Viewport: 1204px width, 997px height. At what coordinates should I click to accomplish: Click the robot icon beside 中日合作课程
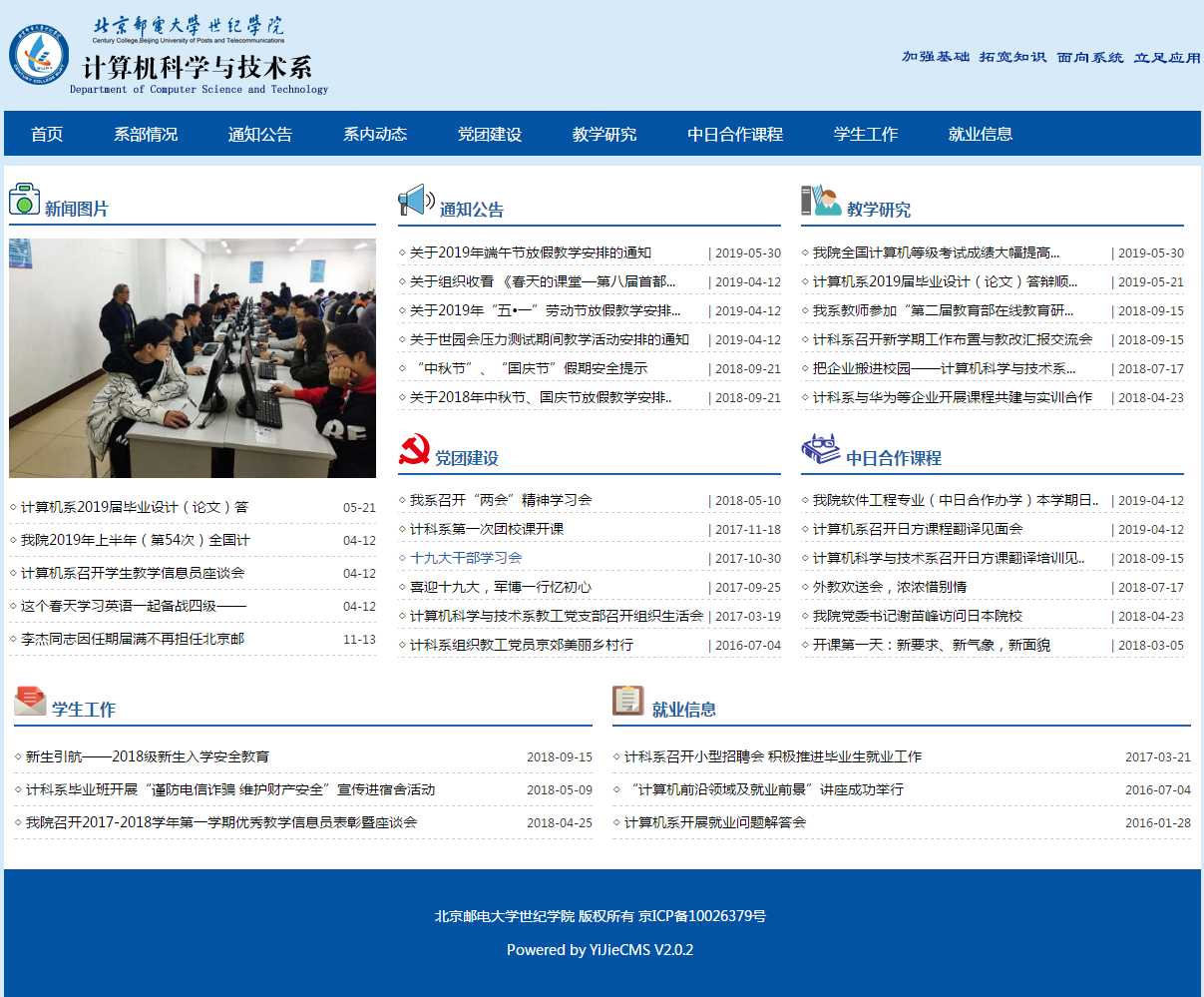(x=820, y=449)
